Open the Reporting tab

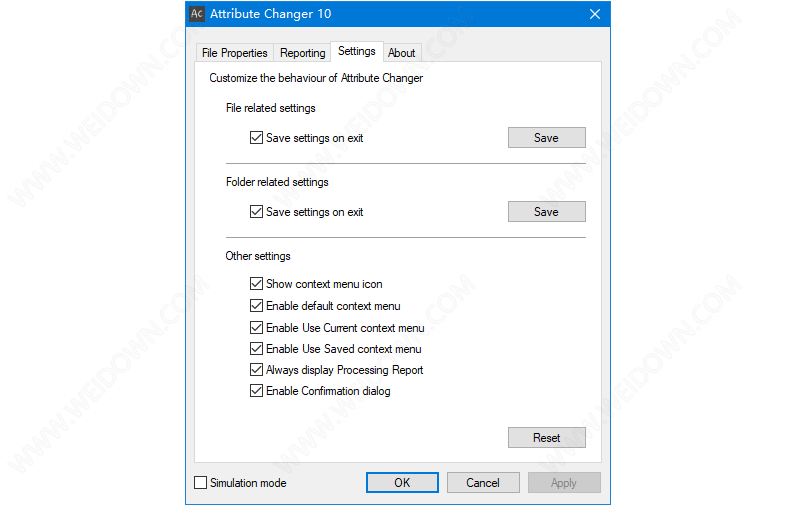coord(302,53)
